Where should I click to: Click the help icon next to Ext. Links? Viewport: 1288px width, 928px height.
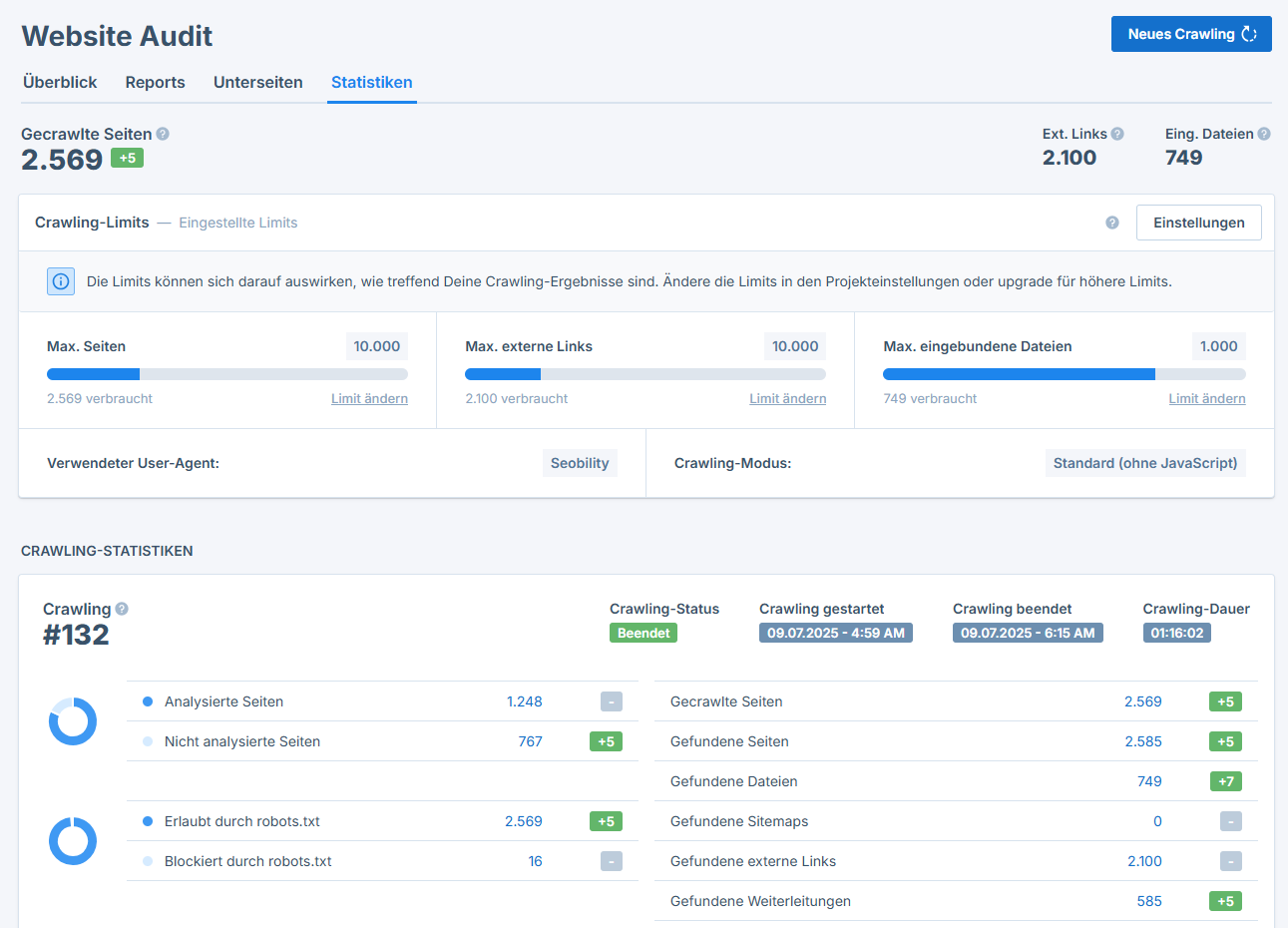pos(1117,134)
